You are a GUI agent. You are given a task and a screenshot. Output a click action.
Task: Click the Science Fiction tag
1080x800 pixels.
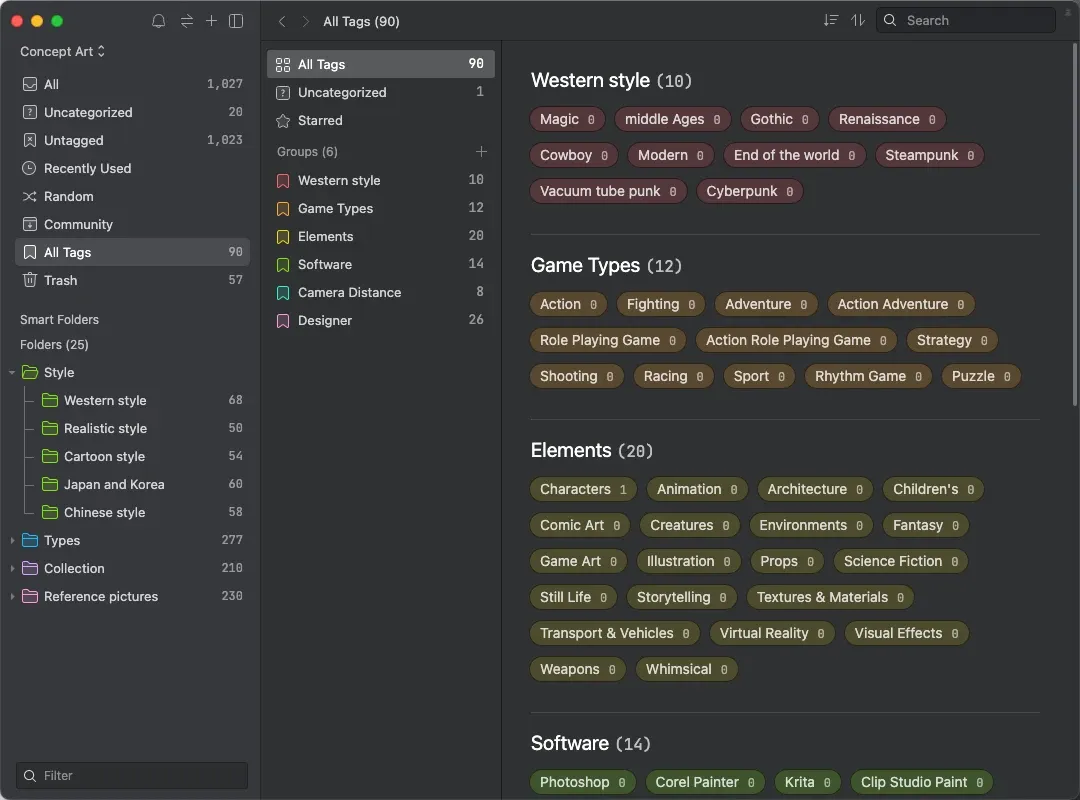point(901,562)
